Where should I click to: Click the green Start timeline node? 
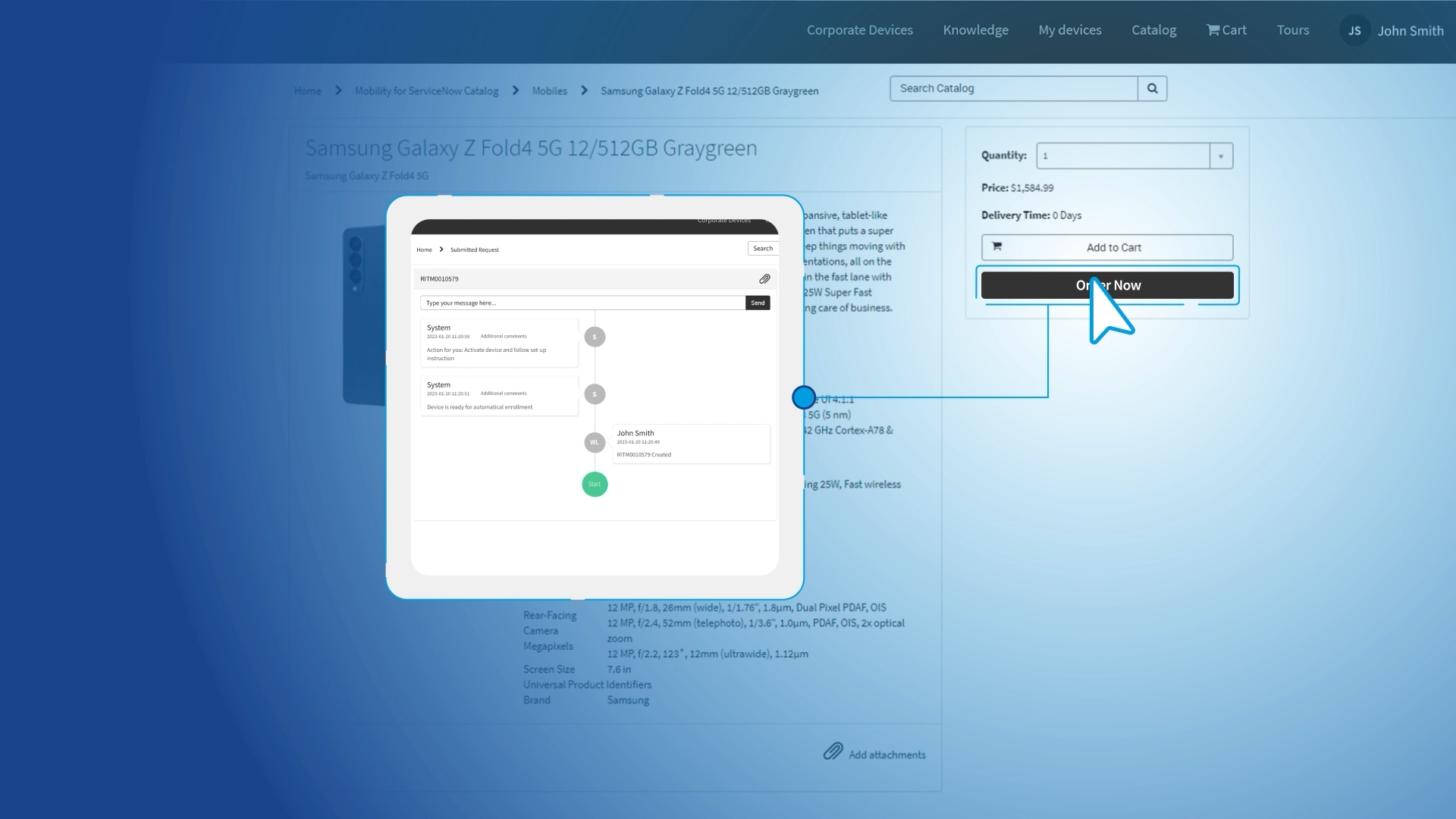click(x=595, y=484)
